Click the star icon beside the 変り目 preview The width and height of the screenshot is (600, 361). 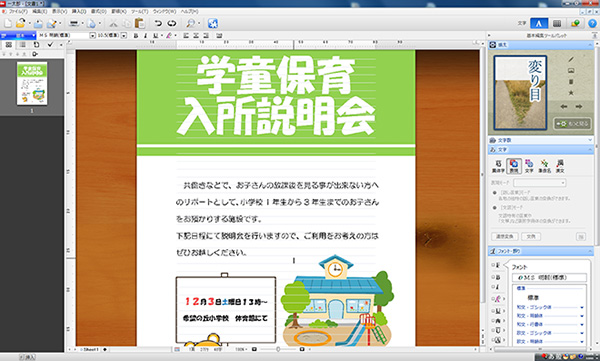(571, 93)
